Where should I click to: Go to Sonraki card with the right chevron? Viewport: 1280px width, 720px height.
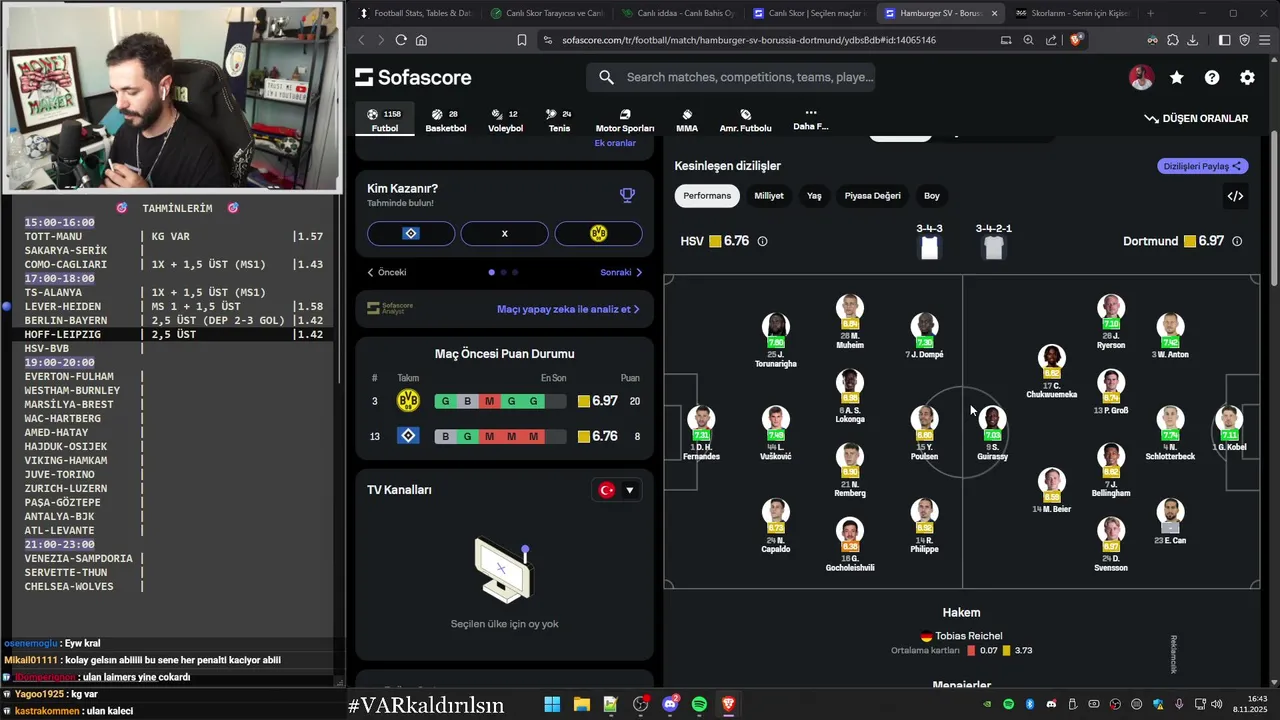(x=621, y=272)
